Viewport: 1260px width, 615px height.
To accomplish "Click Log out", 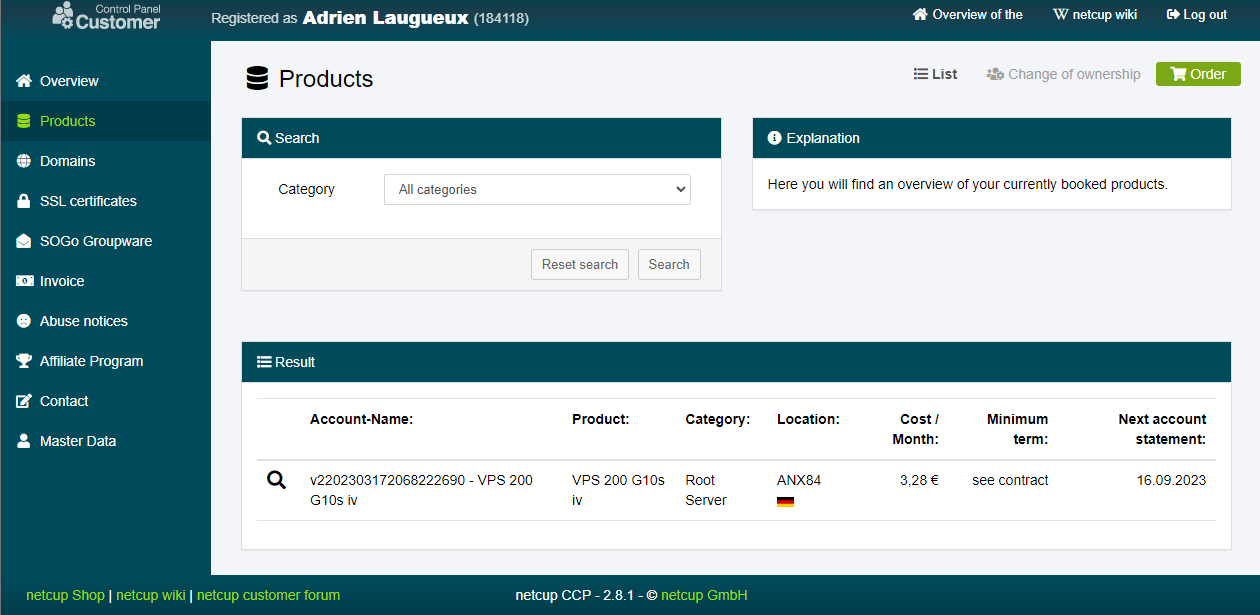I will (x=1197, y=15).
